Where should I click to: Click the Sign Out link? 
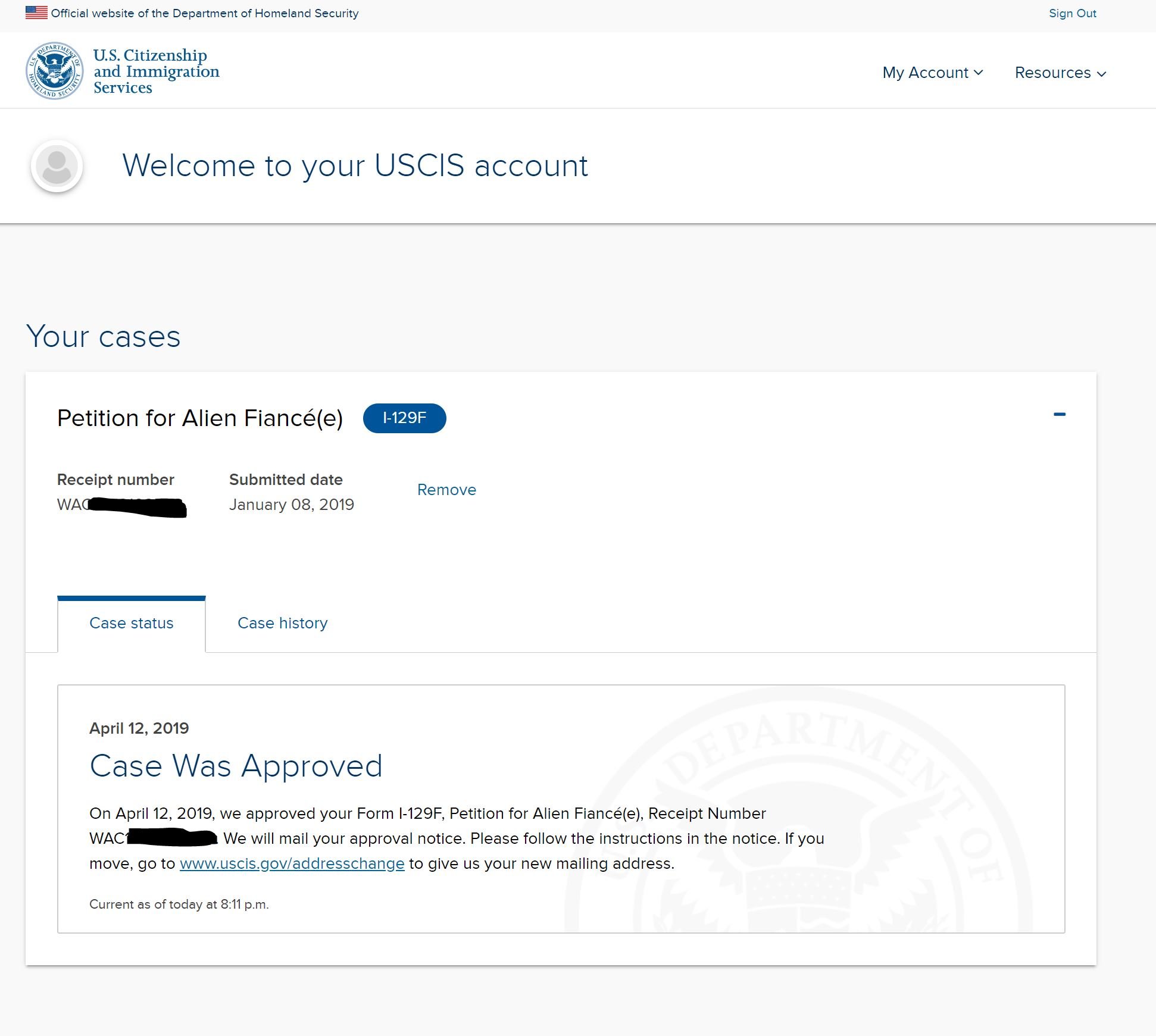[1072, 13]
